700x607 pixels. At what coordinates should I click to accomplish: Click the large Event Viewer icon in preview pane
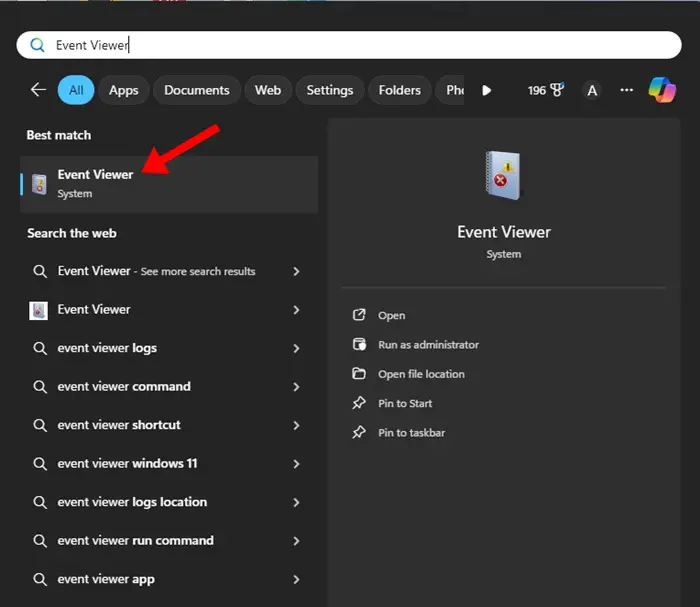[503, 175]
